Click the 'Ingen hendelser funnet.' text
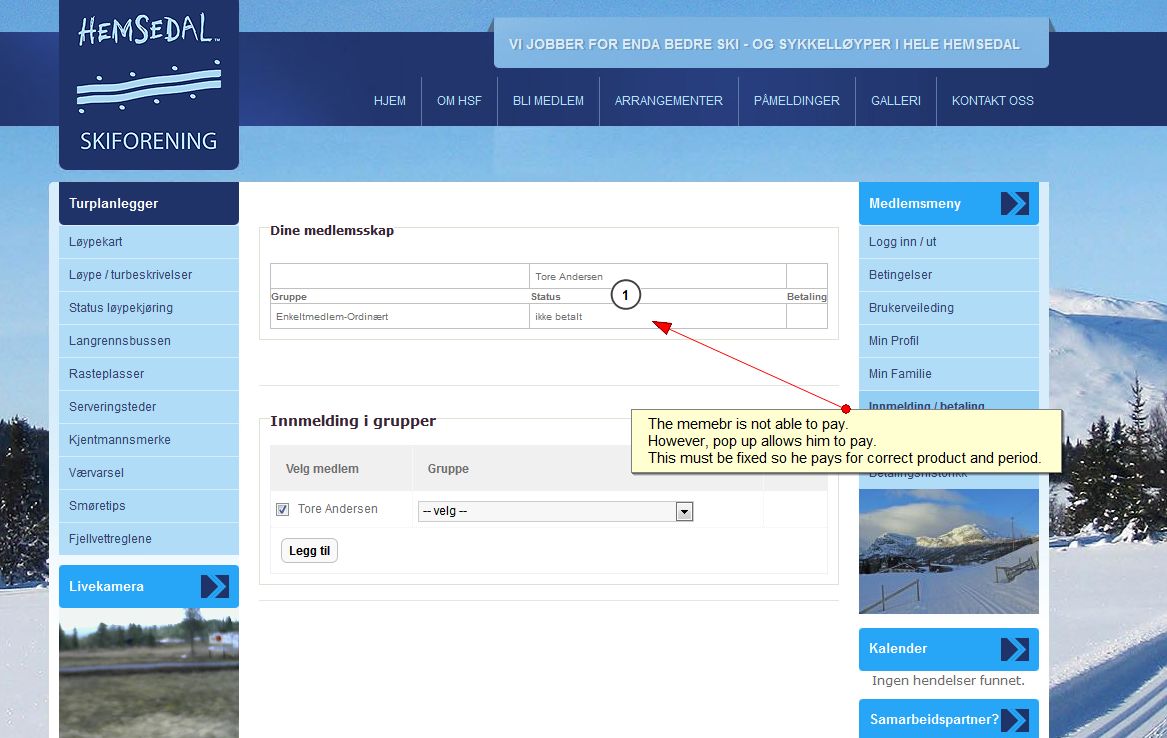This screenshot has height=738, width=1167. pos(948,680)
